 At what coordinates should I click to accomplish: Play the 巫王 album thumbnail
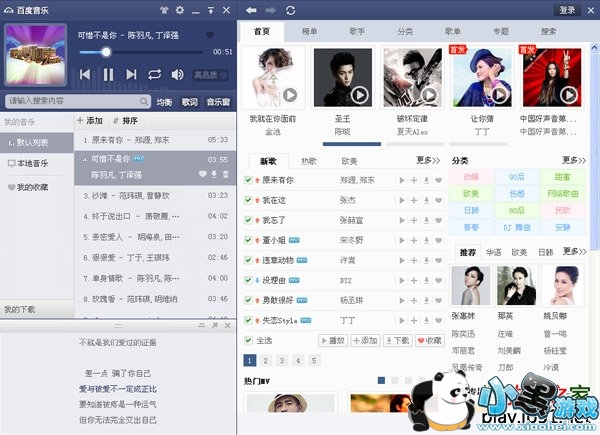[x=359, y=94]
